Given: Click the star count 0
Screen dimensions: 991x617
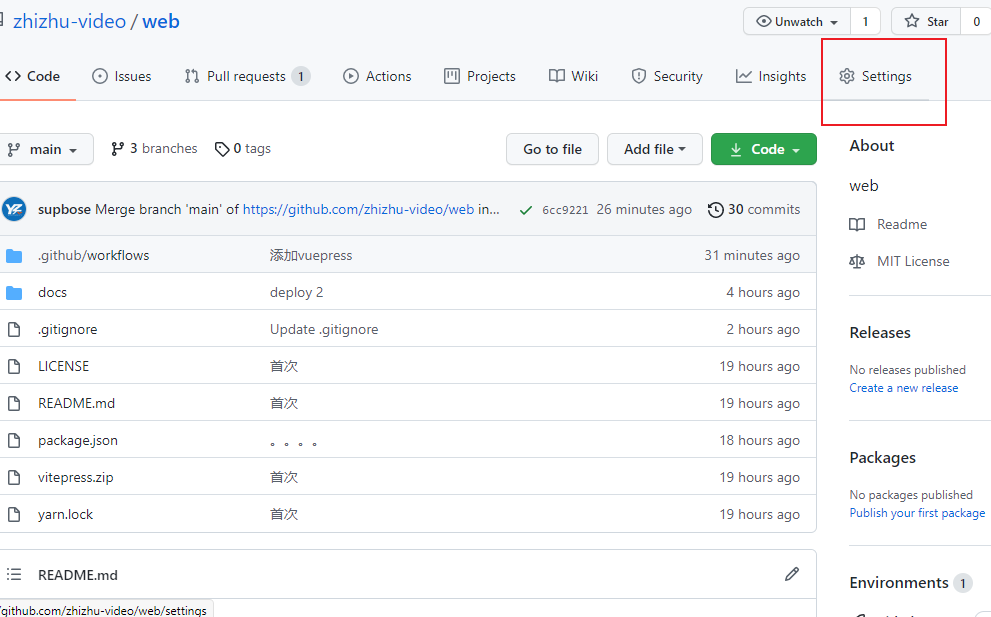Looking at the screenshot, I should coord(976,21).
